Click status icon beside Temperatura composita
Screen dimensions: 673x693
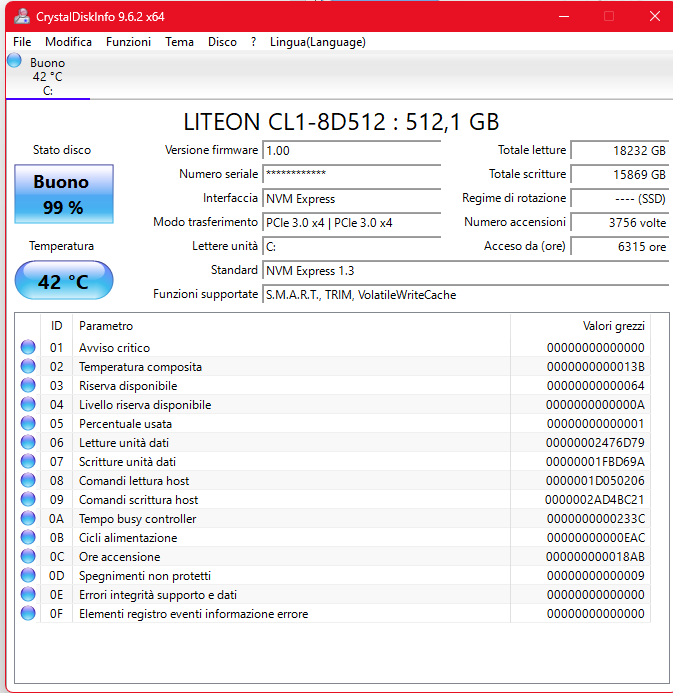(28, 367)
